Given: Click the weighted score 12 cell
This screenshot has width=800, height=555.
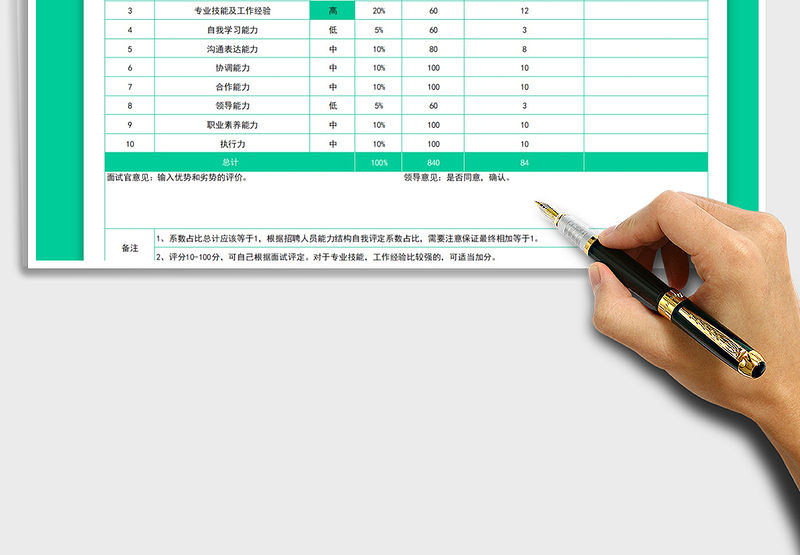Looking at the screenshot, I should pyautogui.click(x=524, y=11).
